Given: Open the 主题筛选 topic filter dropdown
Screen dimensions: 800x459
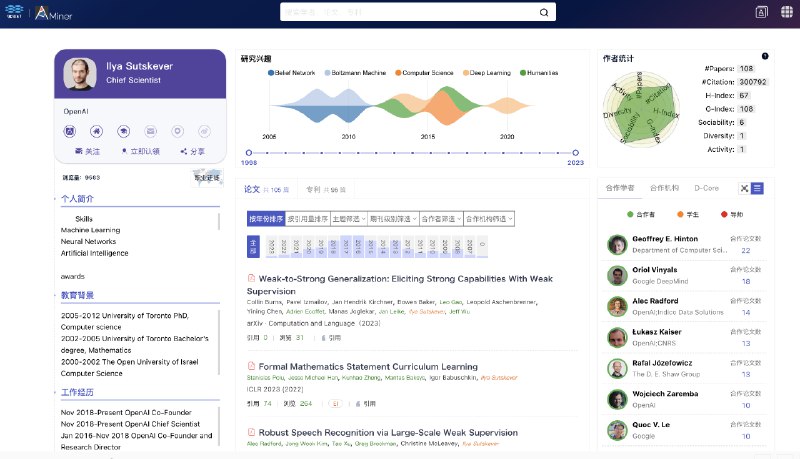Looking at the screenshot, I should coord(349,219).
